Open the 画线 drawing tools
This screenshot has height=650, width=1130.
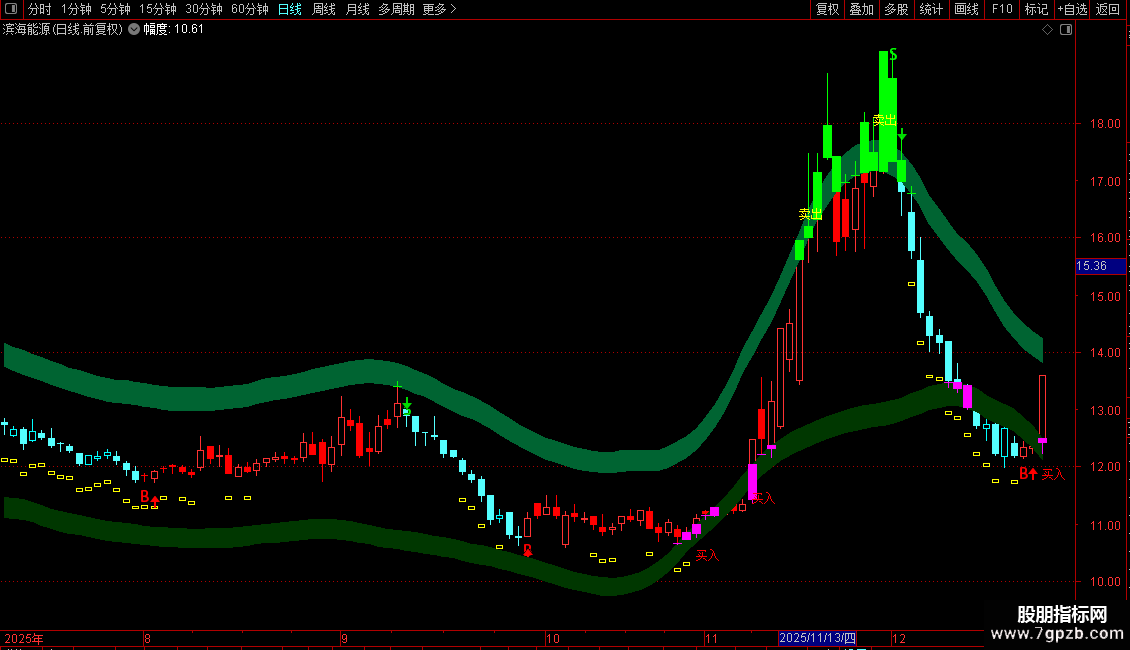966,9
